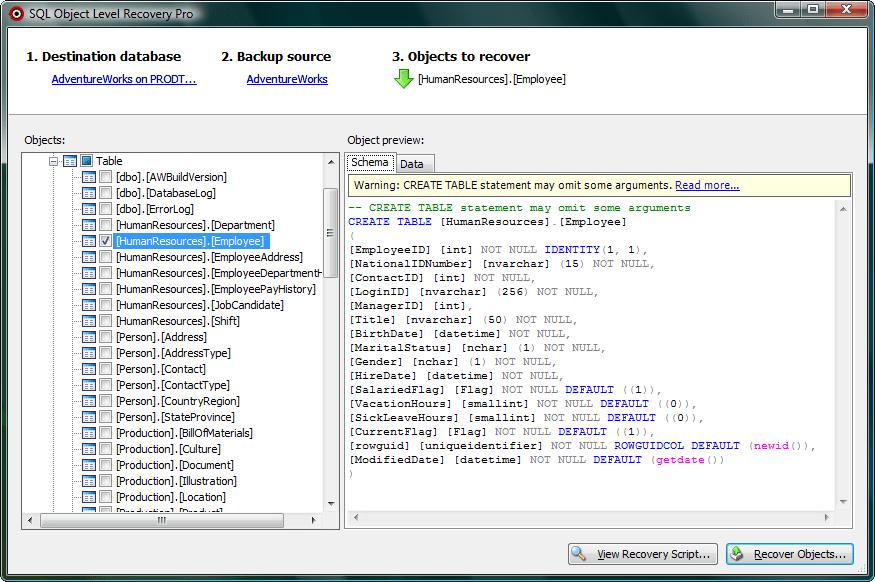The image size is (875, 582).
Task: Tick the [Person].[Contact] checkbox
Action: pyautogui.click(x=105, y=369)
